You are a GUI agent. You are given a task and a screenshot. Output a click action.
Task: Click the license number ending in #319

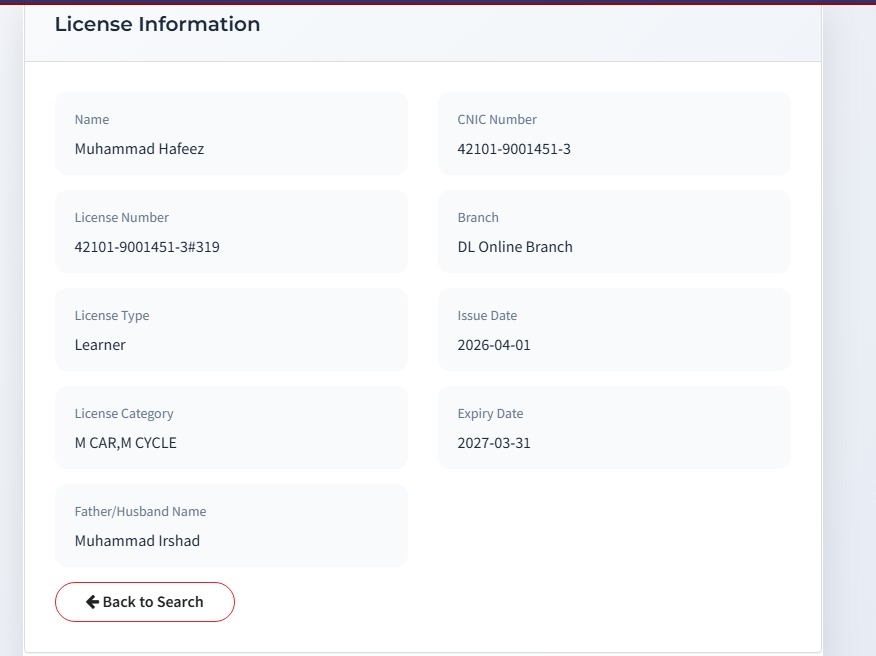pos(147,247)
